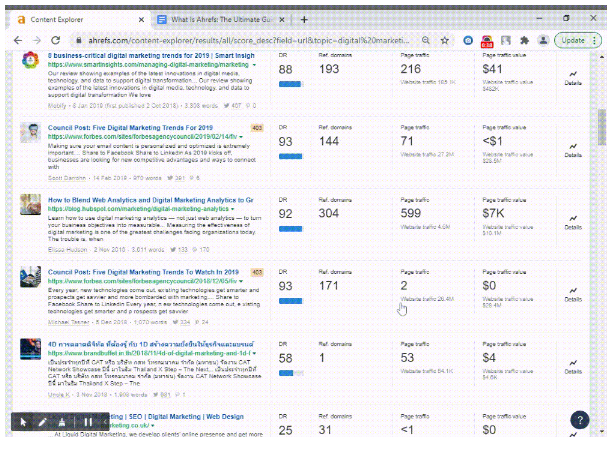The width and height of the screenshot is (615, 449).
Task: Pause the screen recording in bottom toolbar
Action: pyautogui.click(x=87, y=422)
